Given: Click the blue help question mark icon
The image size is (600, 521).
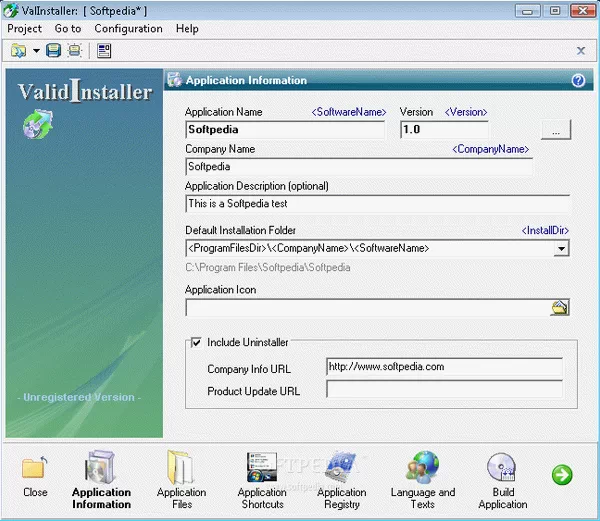Looking at the screenshot, I should (x=578, y=80).
